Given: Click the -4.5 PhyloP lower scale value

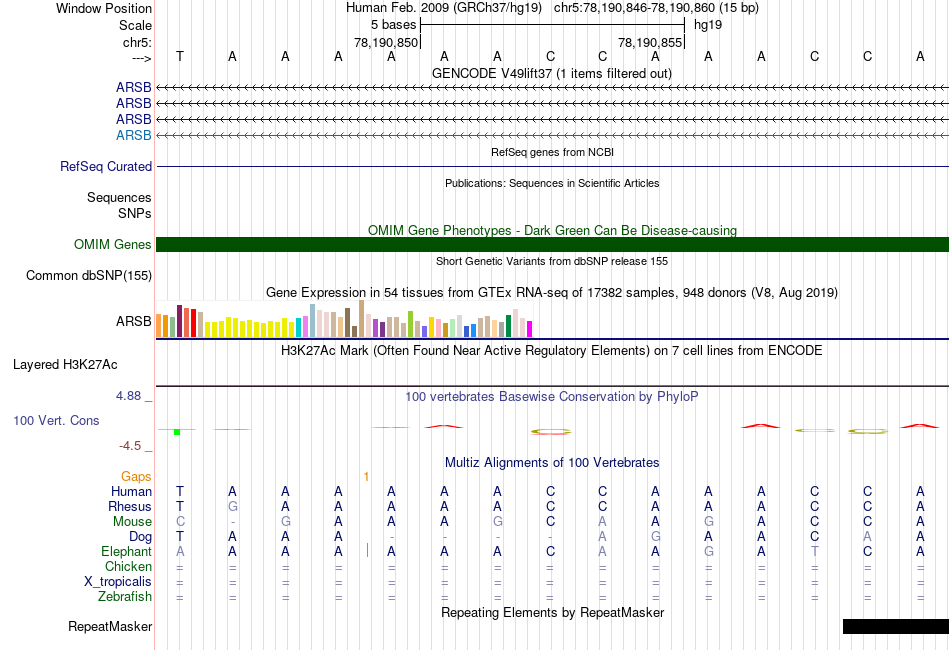Looking at the screenshot, I should click(130, 446).
